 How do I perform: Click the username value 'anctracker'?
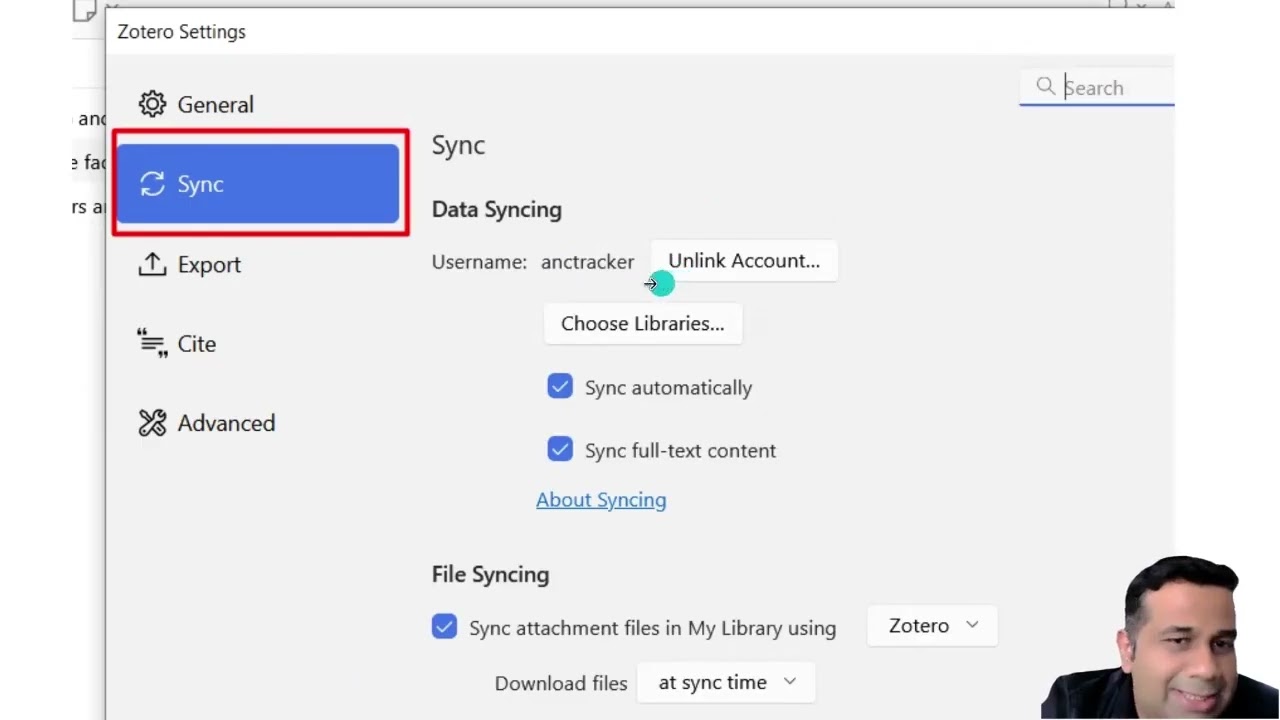pos(588,262)
